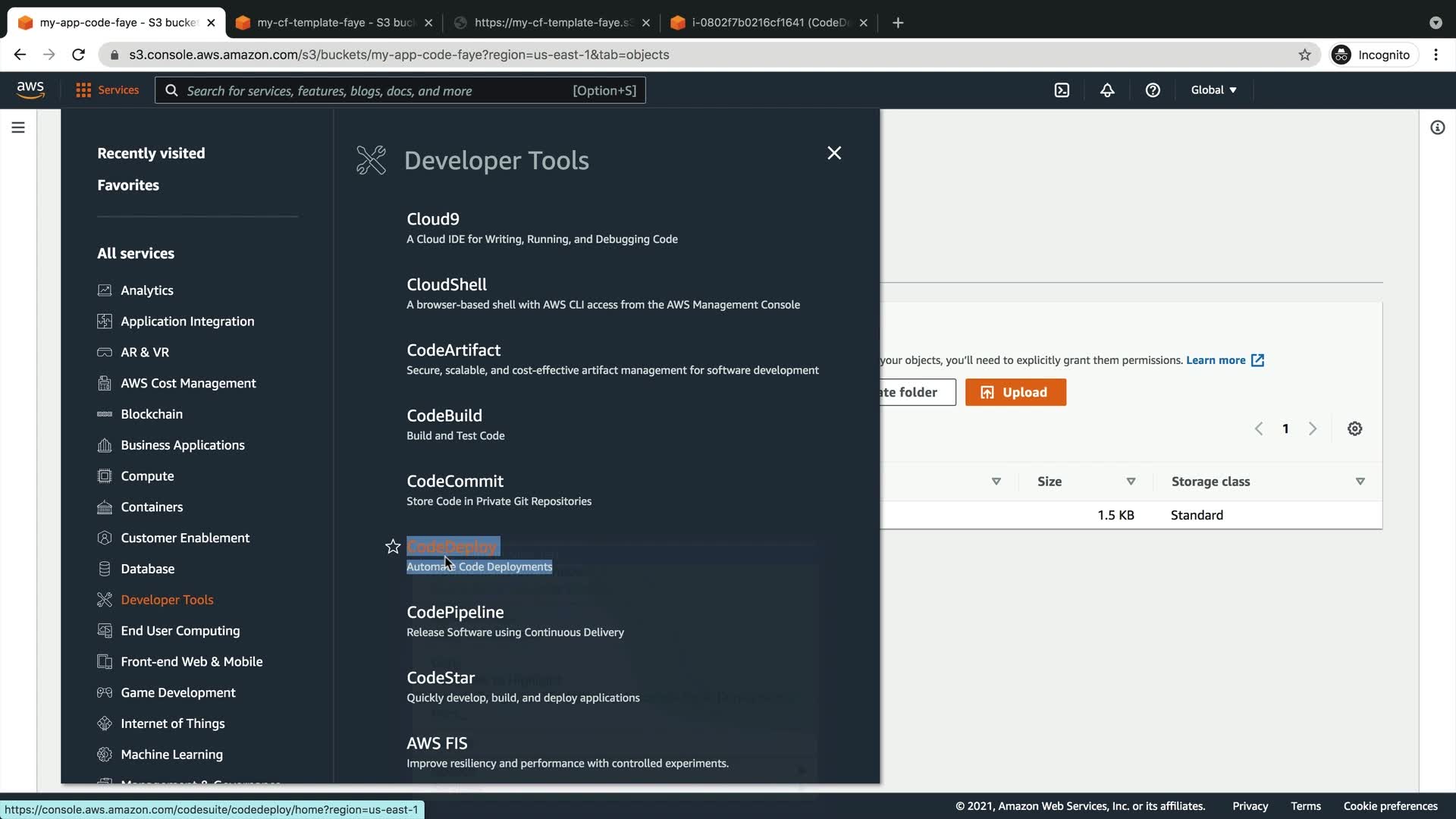Select the Compute category in All services

(x=147, y=476)
